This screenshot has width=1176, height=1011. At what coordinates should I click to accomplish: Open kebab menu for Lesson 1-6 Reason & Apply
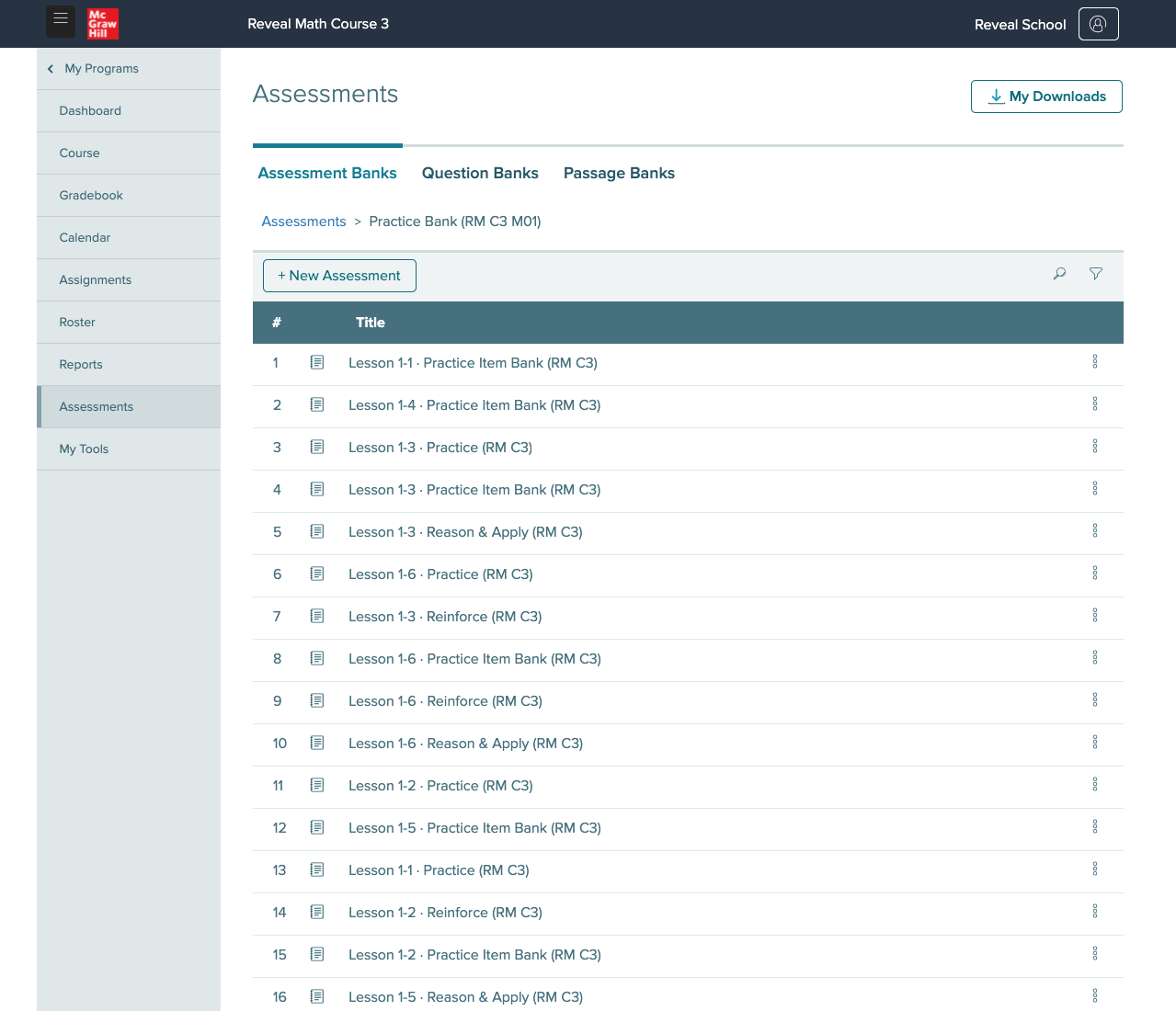tap(1095, 743)
